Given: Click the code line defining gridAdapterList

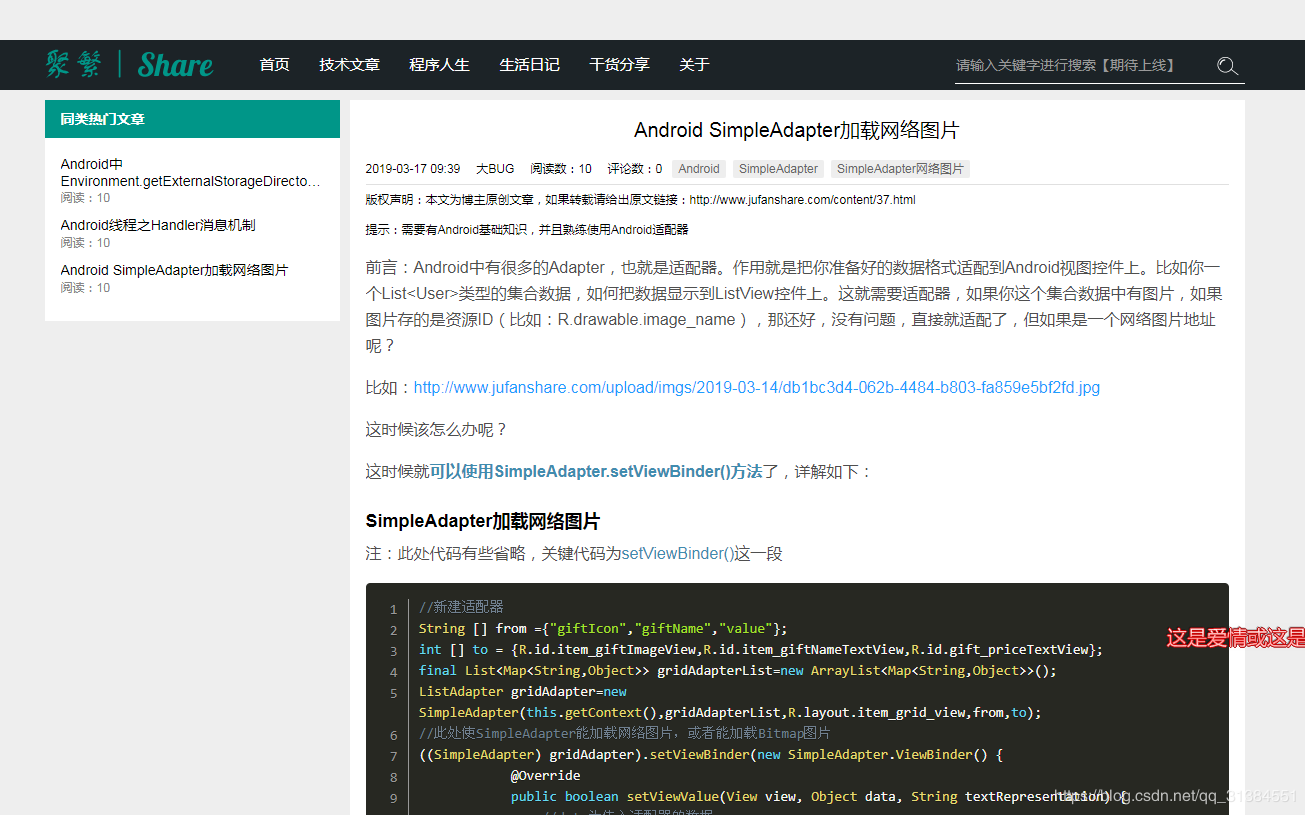Looking at the screenshot, I should pyautogui.click(x=738, y=671).
